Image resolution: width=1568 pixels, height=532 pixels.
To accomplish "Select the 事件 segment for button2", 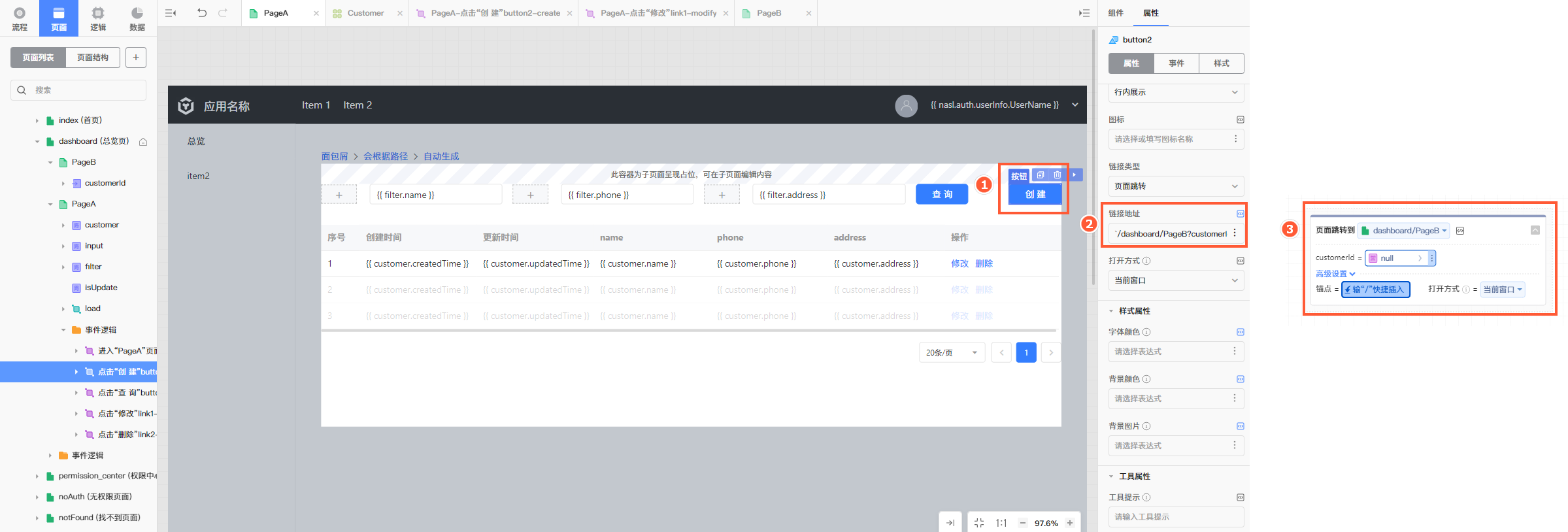I will pyautogui.click(x=1176, y=63).
